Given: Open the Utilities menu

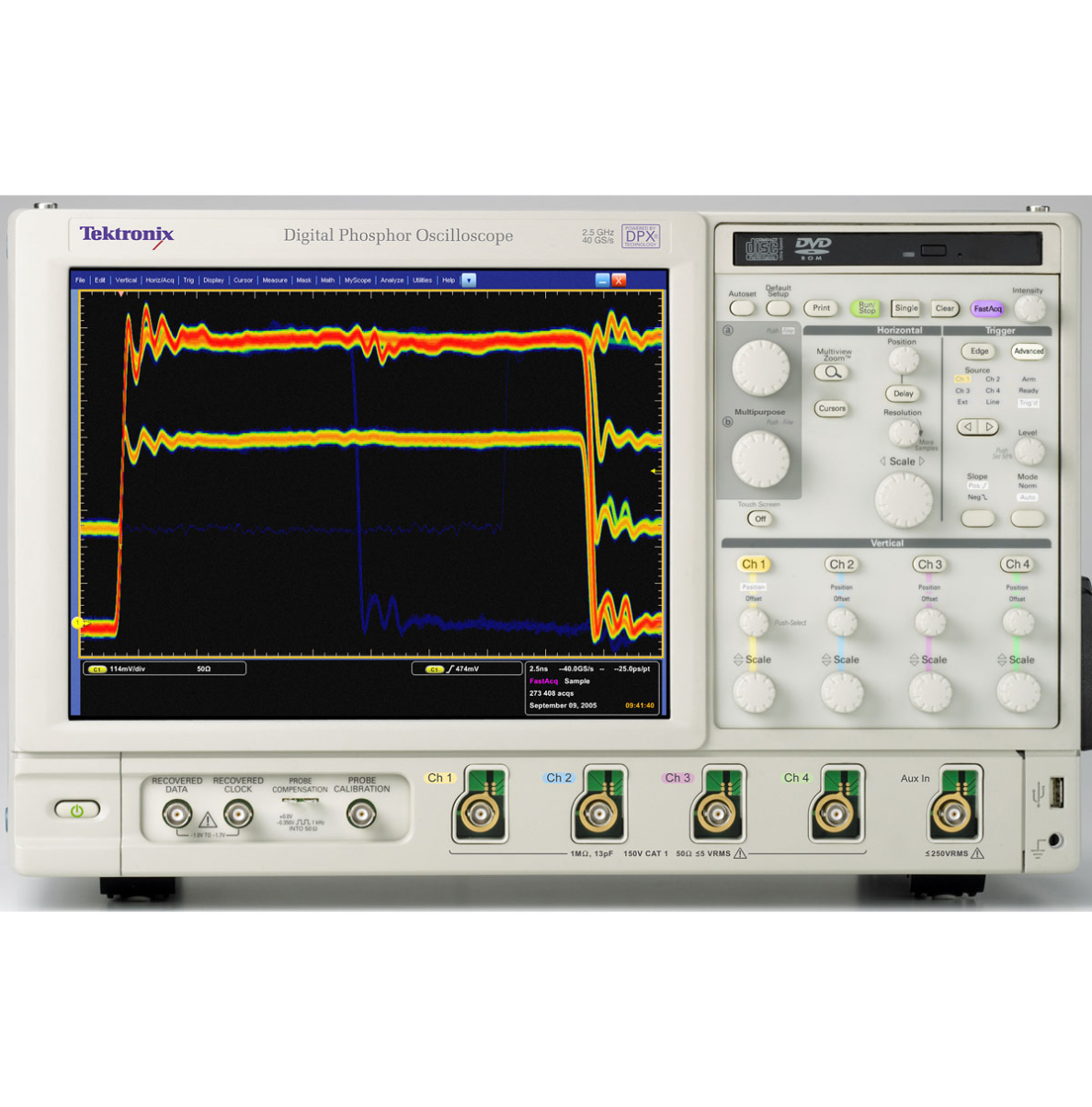Looking at the screenshot, I should pyautogui.click(x=422, y=280).
